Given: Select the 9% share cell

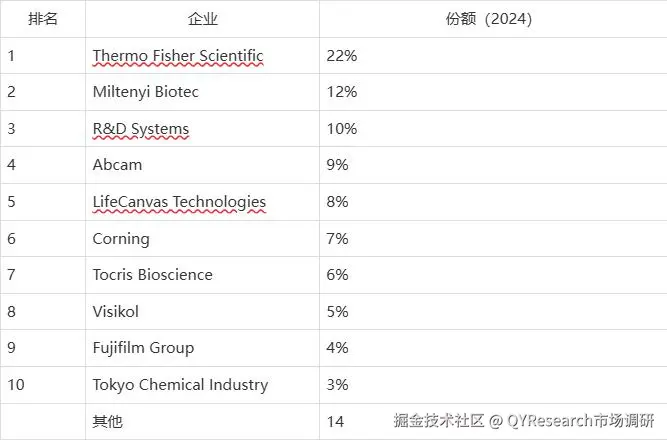Looking at the screenshot, I should point(337,165).
